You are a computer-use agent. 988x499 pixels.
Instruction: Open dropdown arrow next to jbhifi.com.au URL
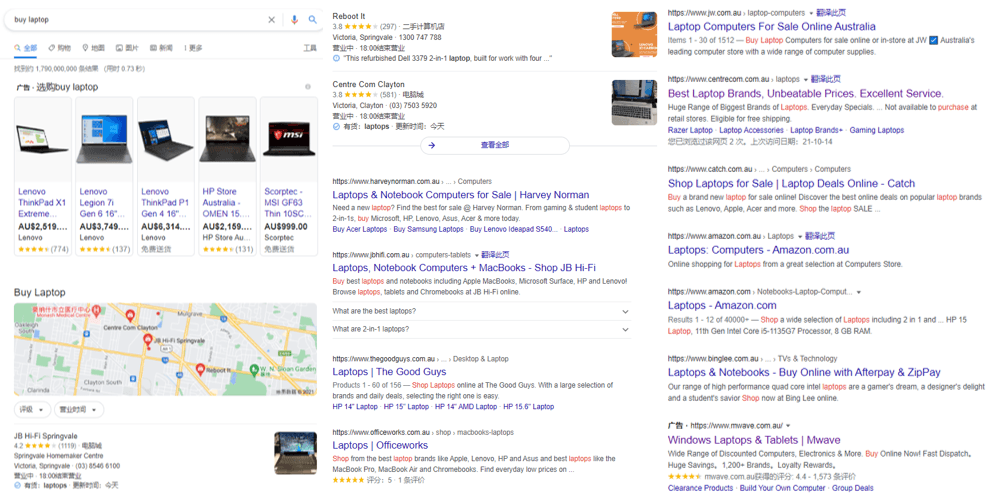tap(476, 255)
